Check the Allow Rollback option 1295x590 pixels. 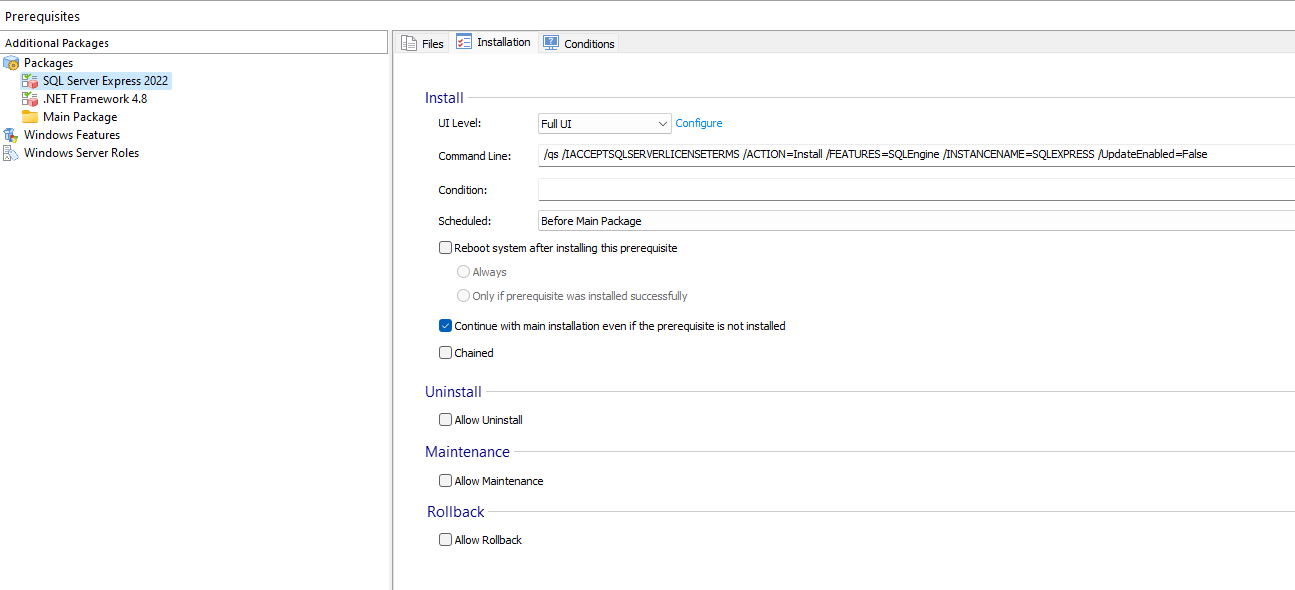(x=446, y=540)
